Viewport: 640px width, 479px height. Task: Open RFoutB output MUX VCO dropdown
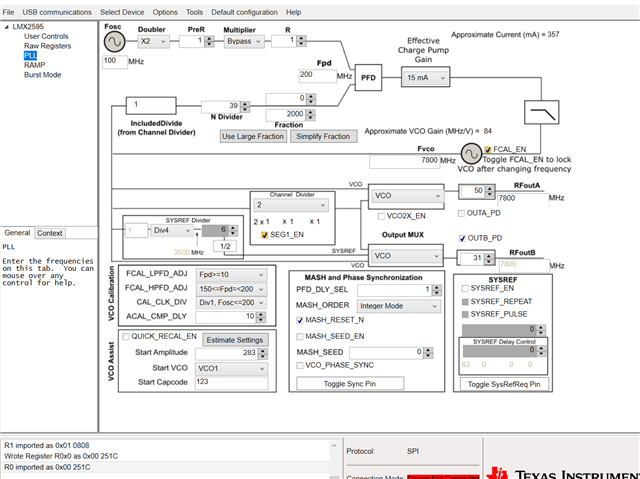coord(406,256)
